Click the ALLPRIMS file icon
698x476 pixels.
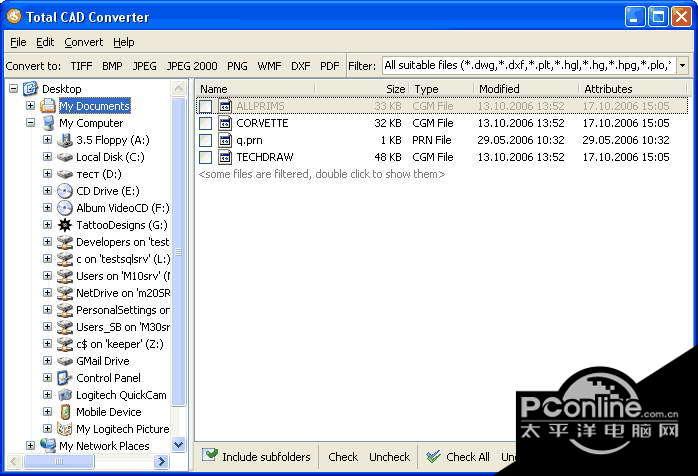pos(225,106)
